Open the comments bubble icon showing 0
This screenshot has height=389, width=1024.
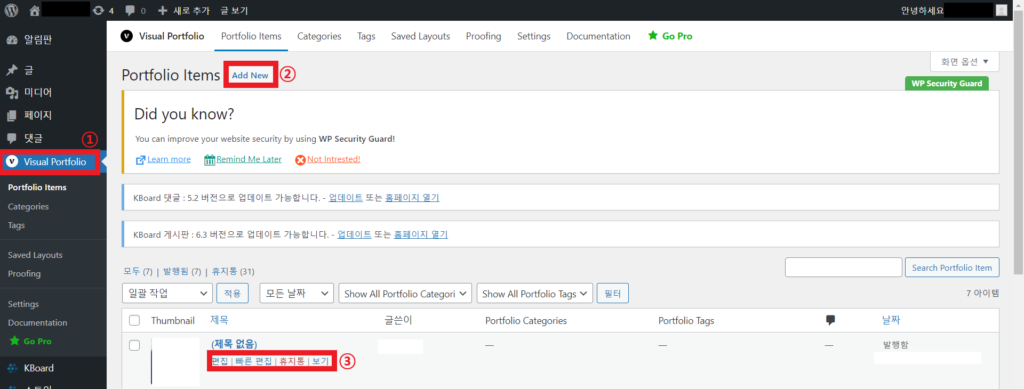[130, 10]
